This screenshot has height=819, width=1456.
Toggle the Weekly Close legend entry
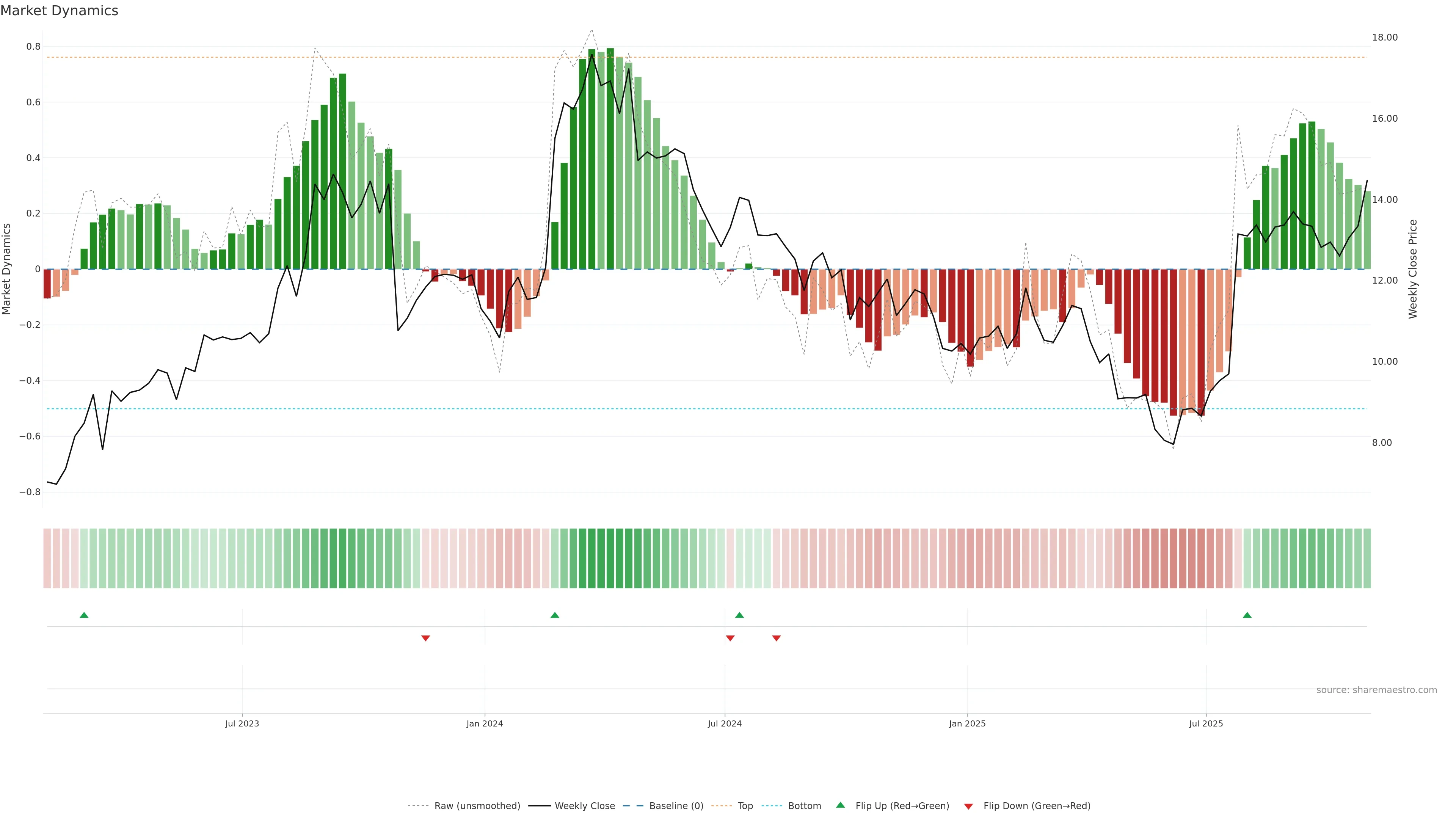click(x=584, y=806)
